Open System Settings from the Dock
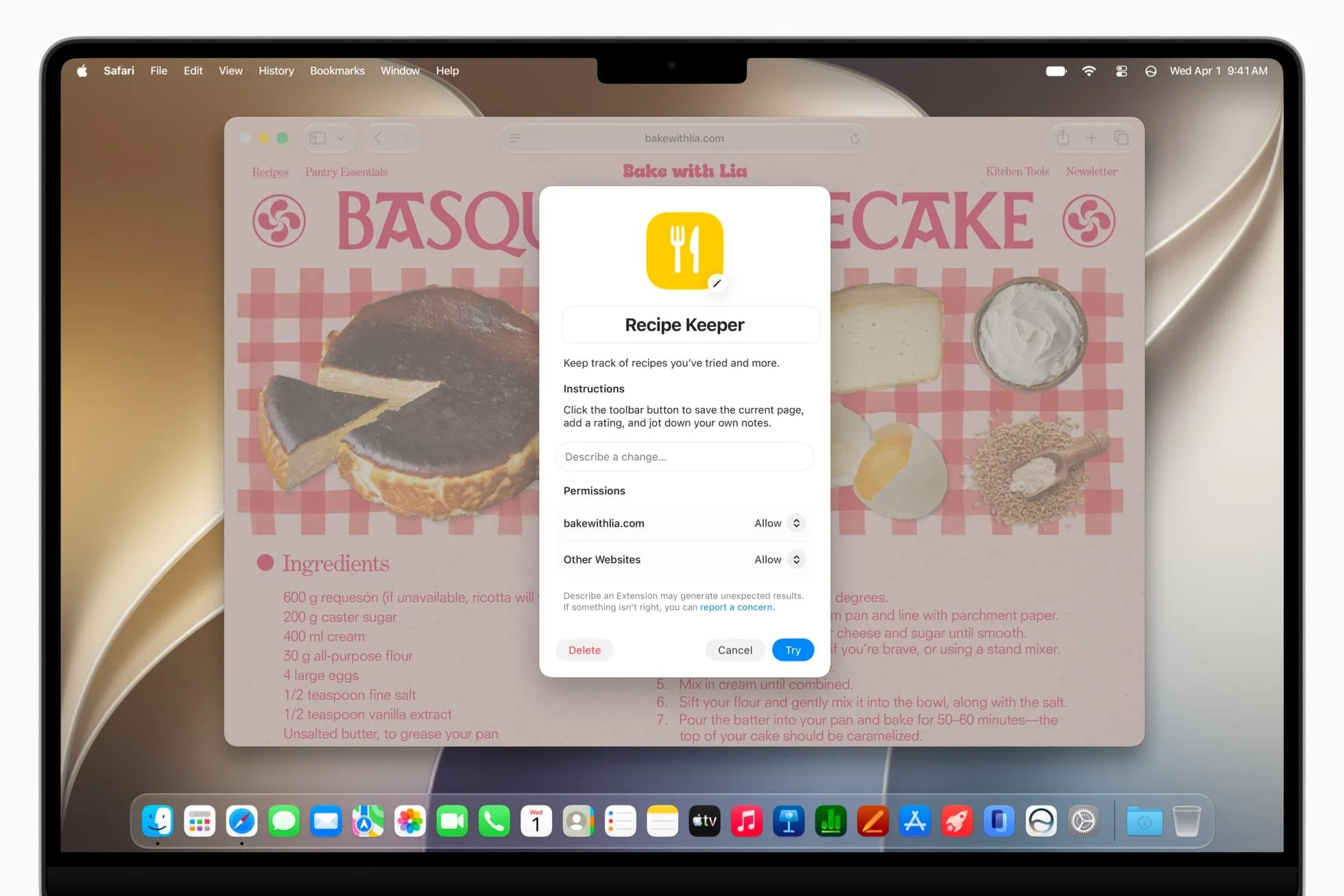Viewport: 1344px width, 896px height. [1083, 821]
